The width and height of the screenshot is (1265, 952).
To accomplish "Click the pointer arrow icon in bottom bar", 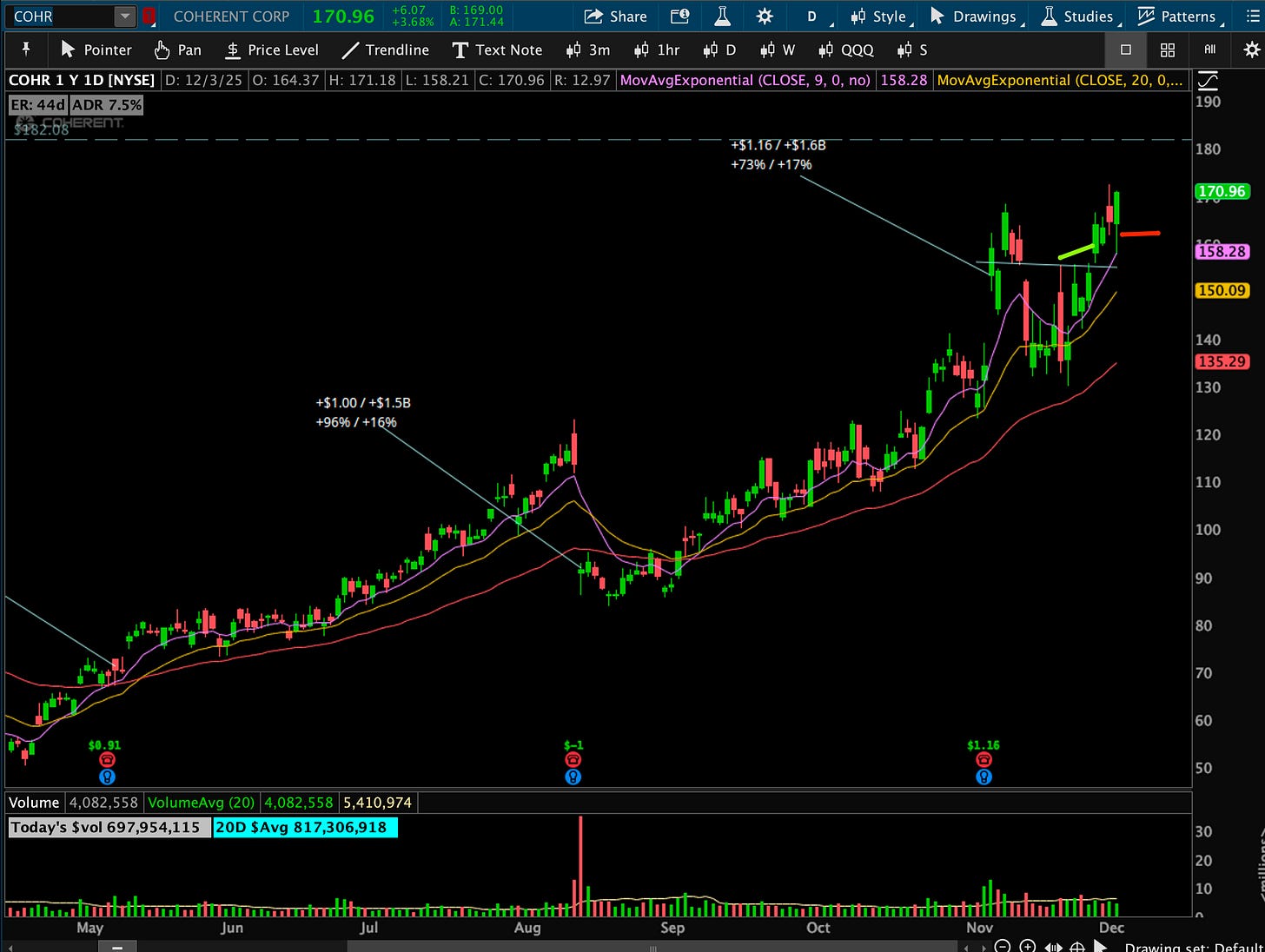I will [1101, 947].
